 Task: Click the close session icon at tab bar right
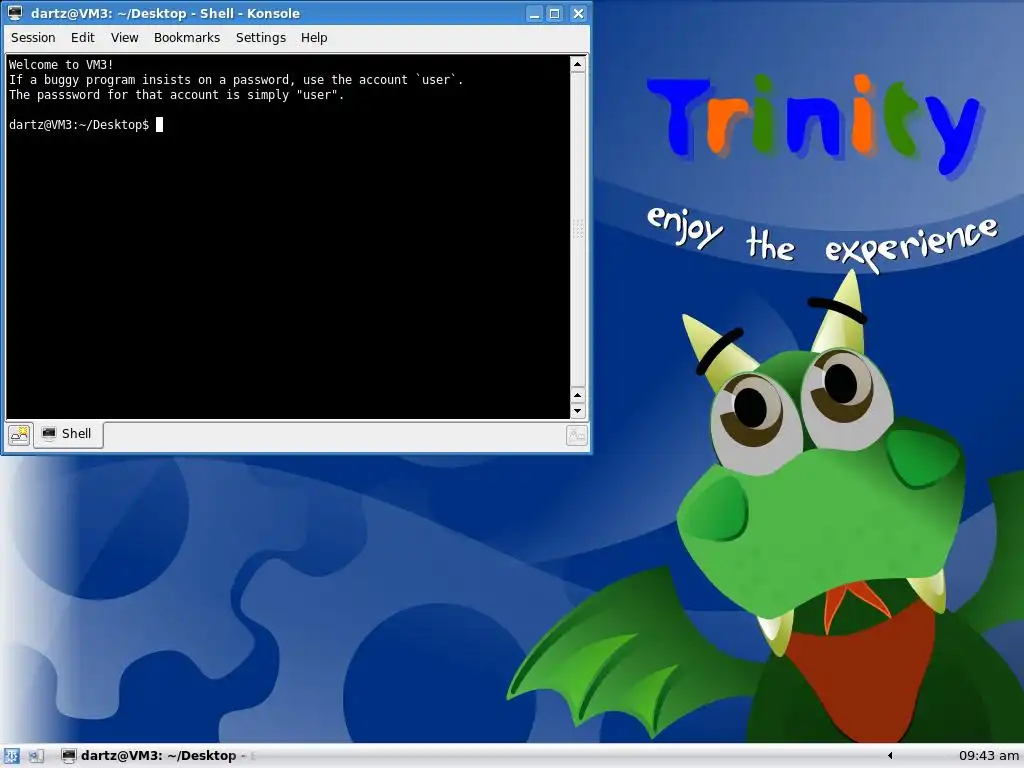coord(577,436)
